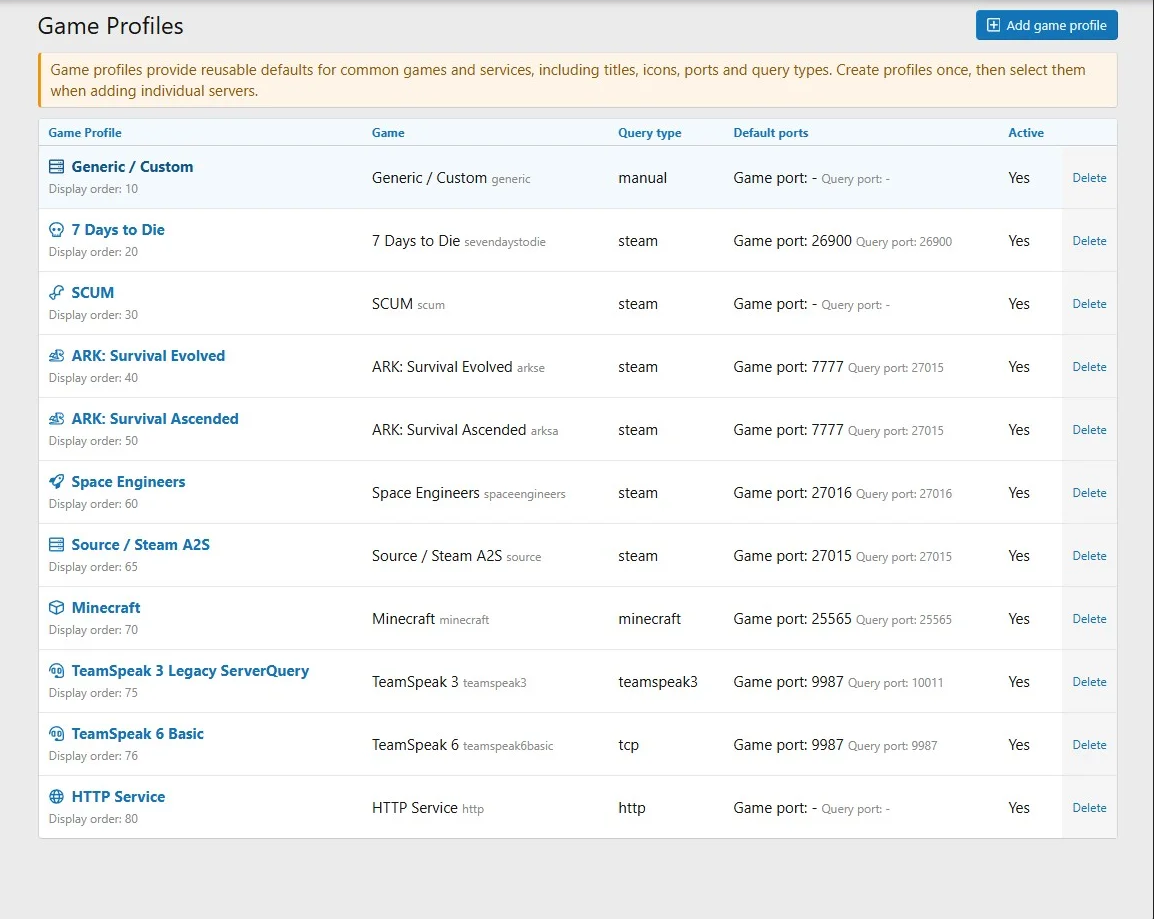Delete the HTTP Service profile
1154x919 pixels.
(x=1089, y=808)
